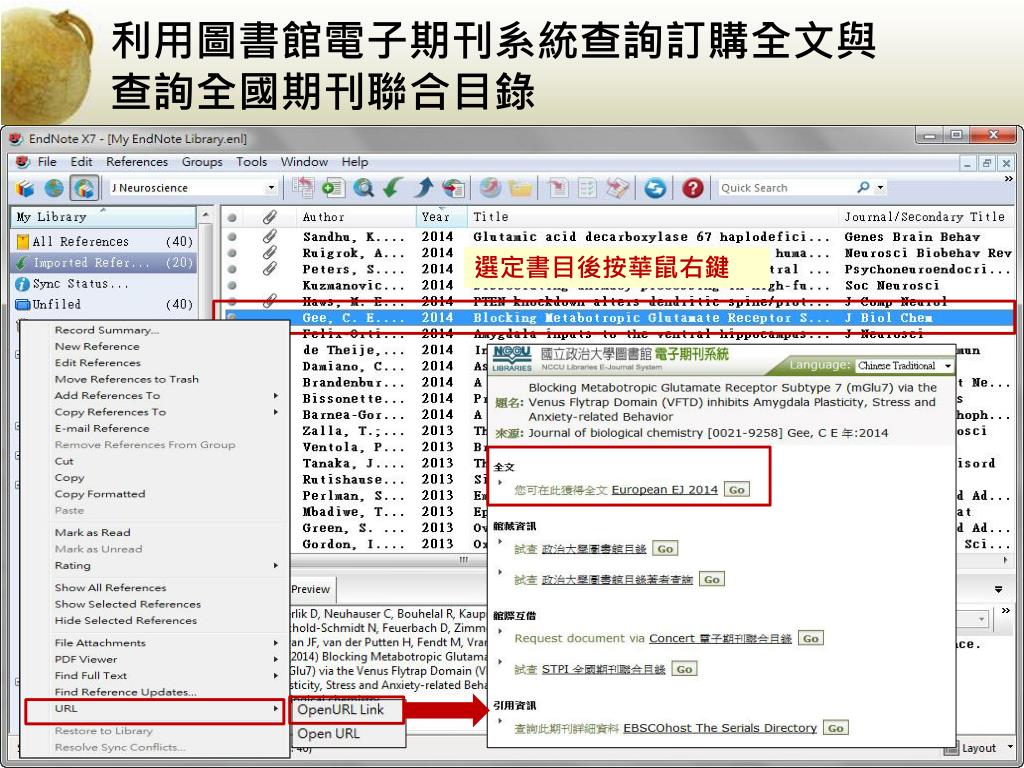This screenshot has height=768, width=1024.
Task: Open EndNote Help red question icon
Action: pos(692,188)
